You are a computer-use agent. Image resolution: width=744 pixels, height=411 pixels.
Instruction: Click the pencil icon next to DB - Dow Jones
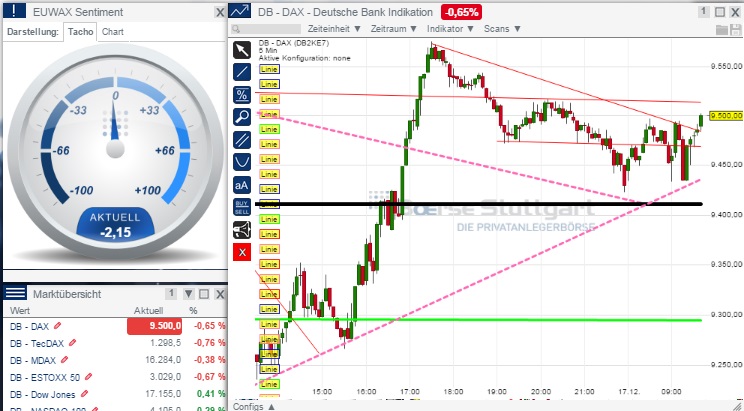pyautogui.click(x=84, y=394)
